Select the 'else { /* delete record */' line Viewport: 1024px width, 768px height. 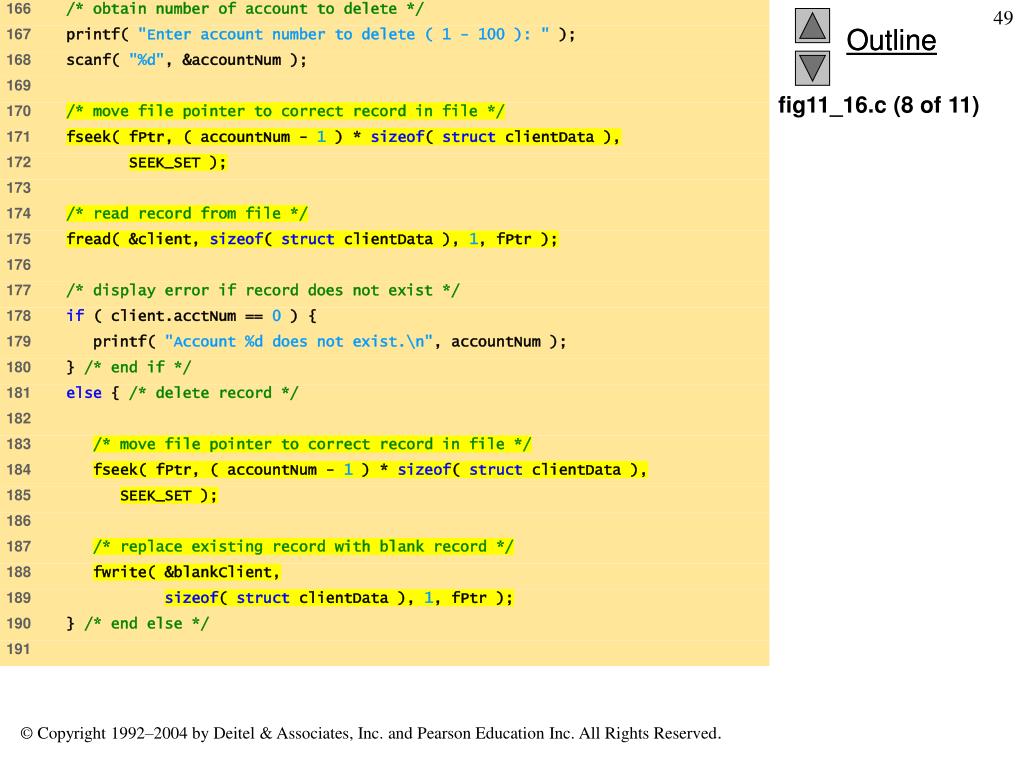pos(182,392)
